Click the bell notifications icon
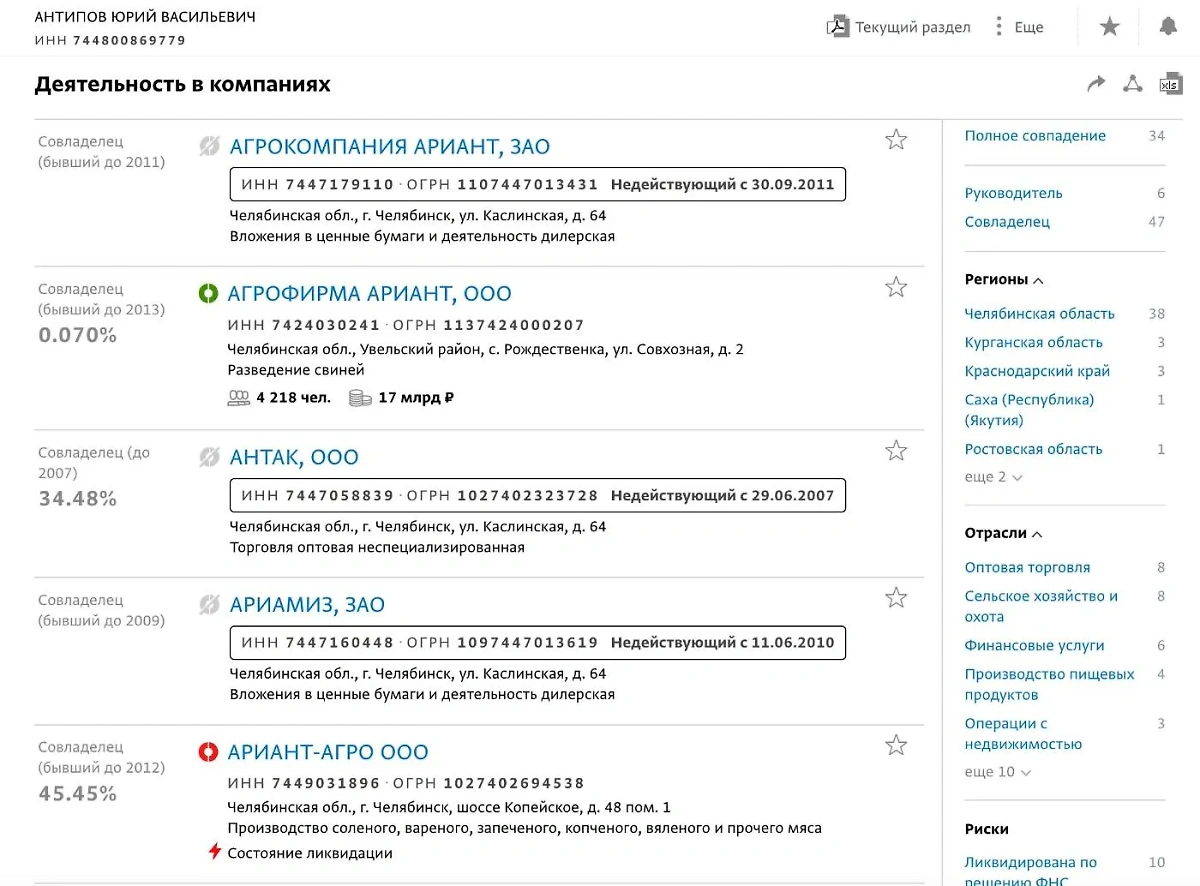The width and height of the screenshot is (1200, 886). pos(1168,27)
